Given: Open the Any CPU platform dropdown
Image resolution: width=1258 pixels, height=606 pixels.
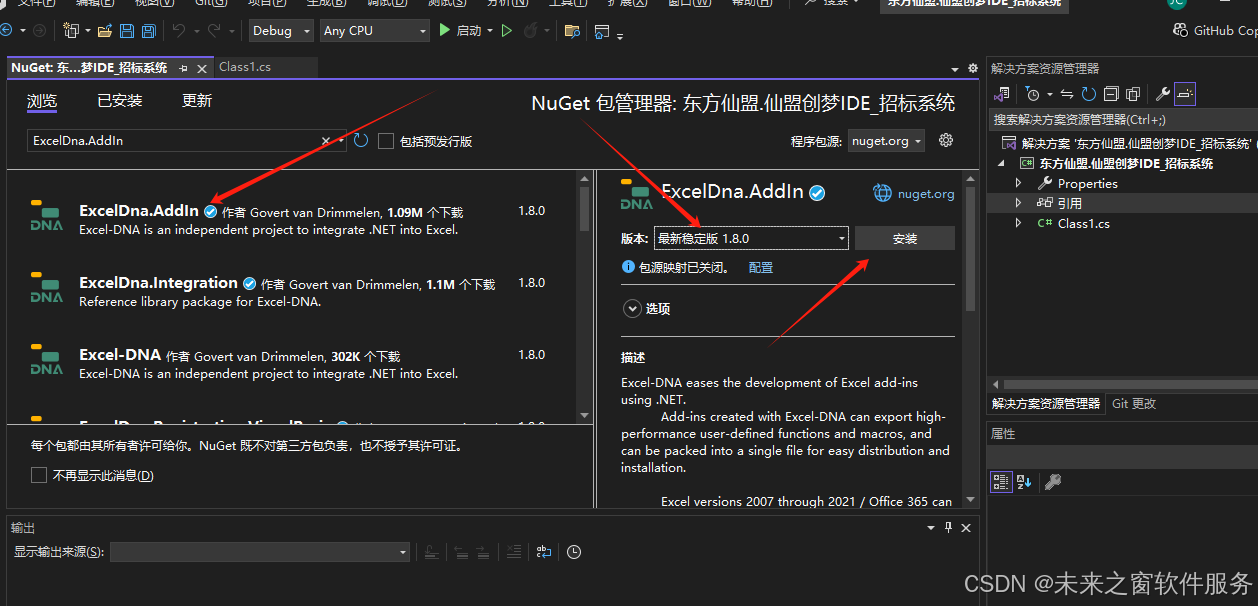Looking at the screenshot, I should pos(375,31).
